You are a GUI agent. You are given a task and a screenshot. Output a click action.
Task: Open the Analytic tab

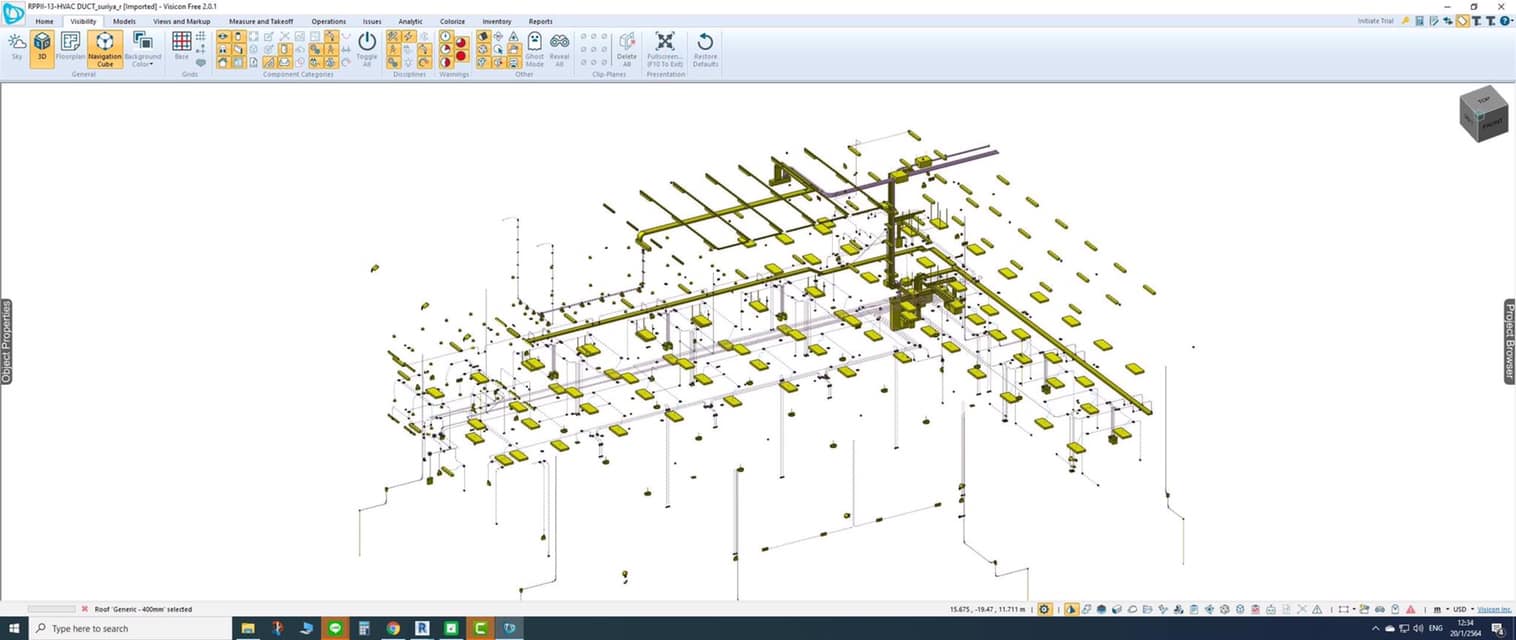pyautogui.click(x=410, y=21)
